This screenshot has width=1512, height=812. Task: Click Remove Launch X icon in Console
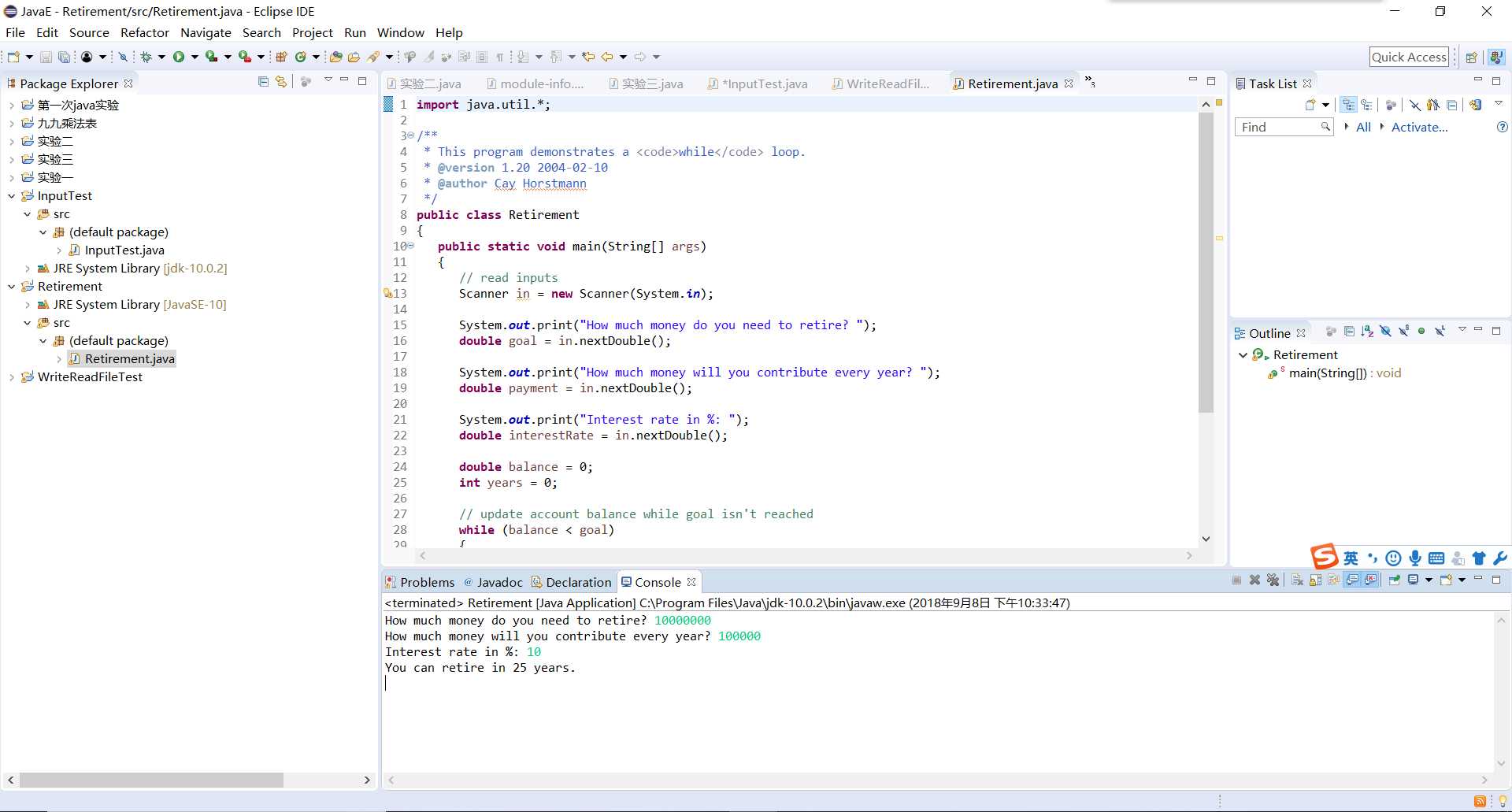tap(1254, 580)
